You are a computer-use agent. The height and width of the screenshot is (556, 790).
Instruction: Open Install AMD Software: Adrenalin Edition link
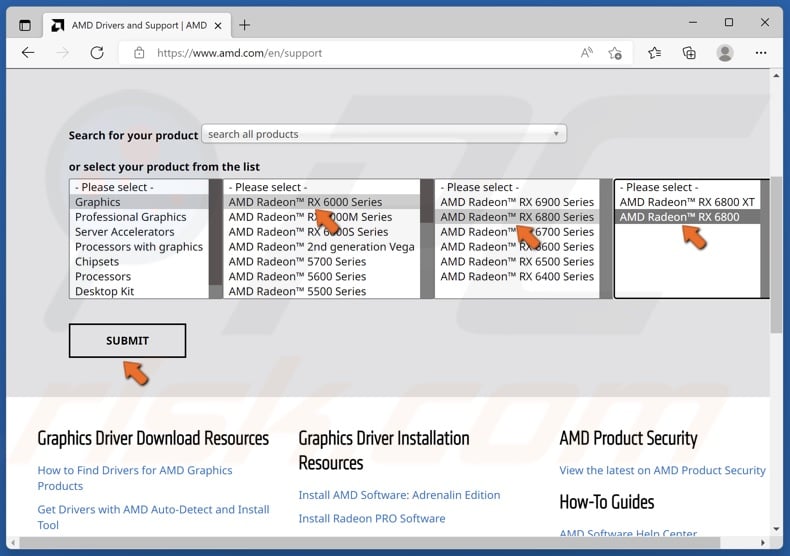click(400, 495)
